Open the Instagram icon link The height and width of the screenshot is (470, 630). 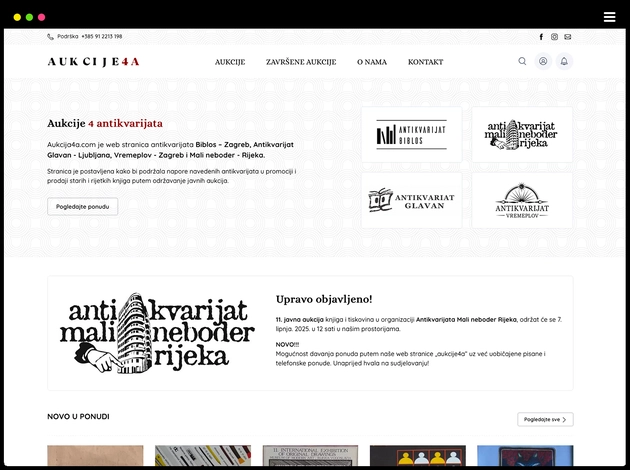(554, 37)
